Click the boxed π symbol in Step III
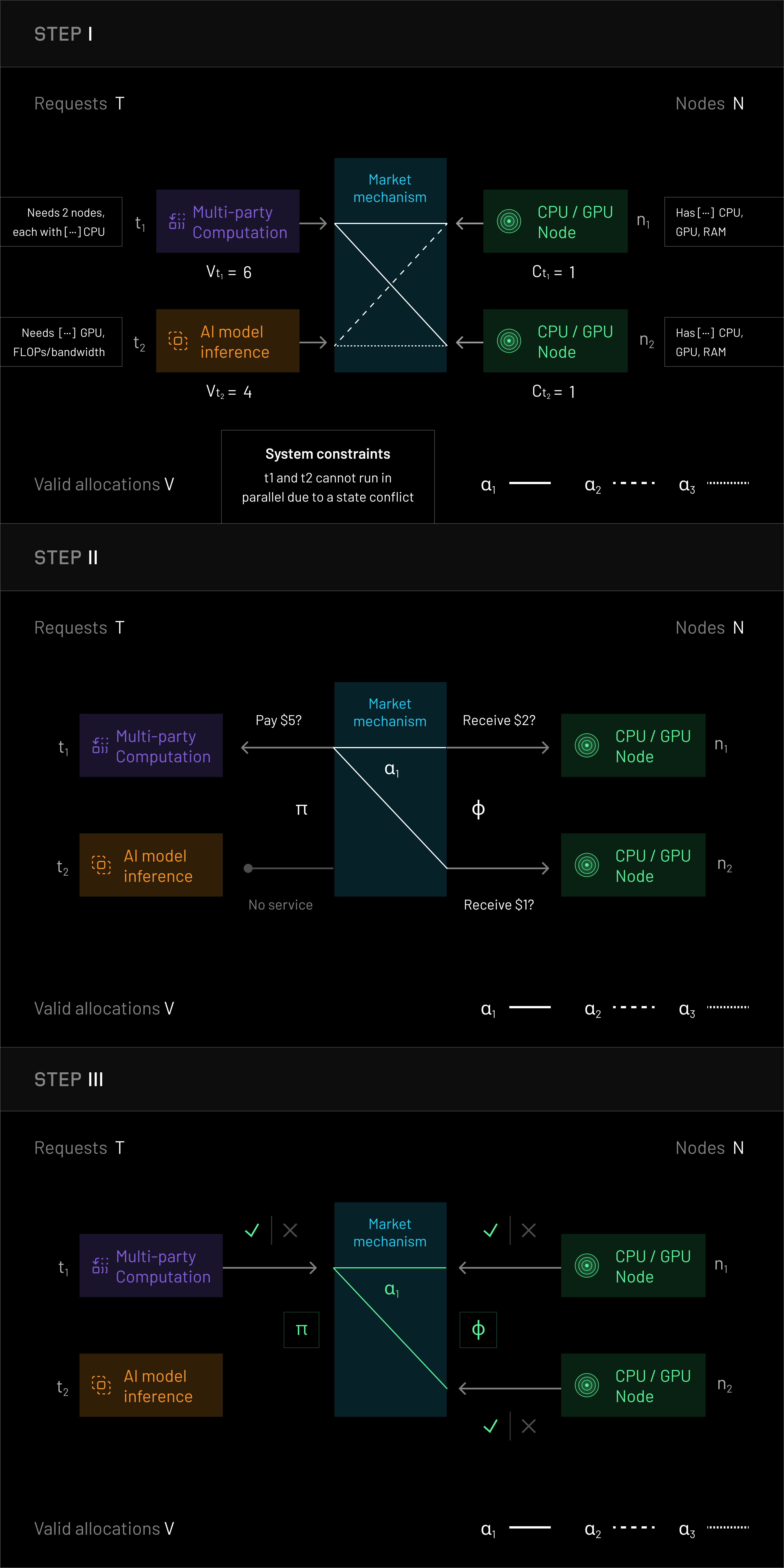Viewport: 784px width, 1568px height. (301, 1330)
